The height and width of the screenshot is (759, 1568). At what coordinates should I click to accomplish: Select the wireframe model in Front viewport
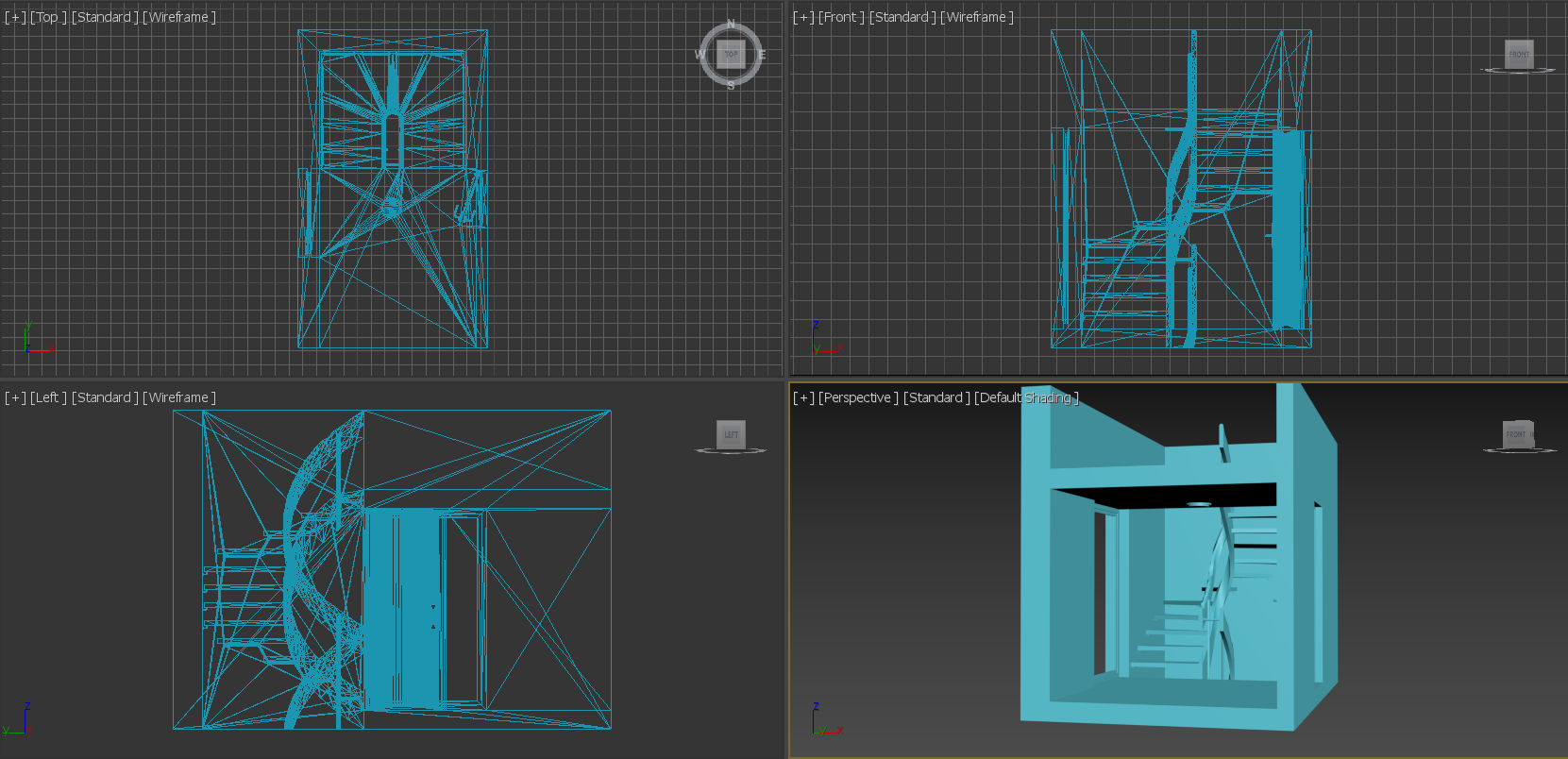(1181, 189)
